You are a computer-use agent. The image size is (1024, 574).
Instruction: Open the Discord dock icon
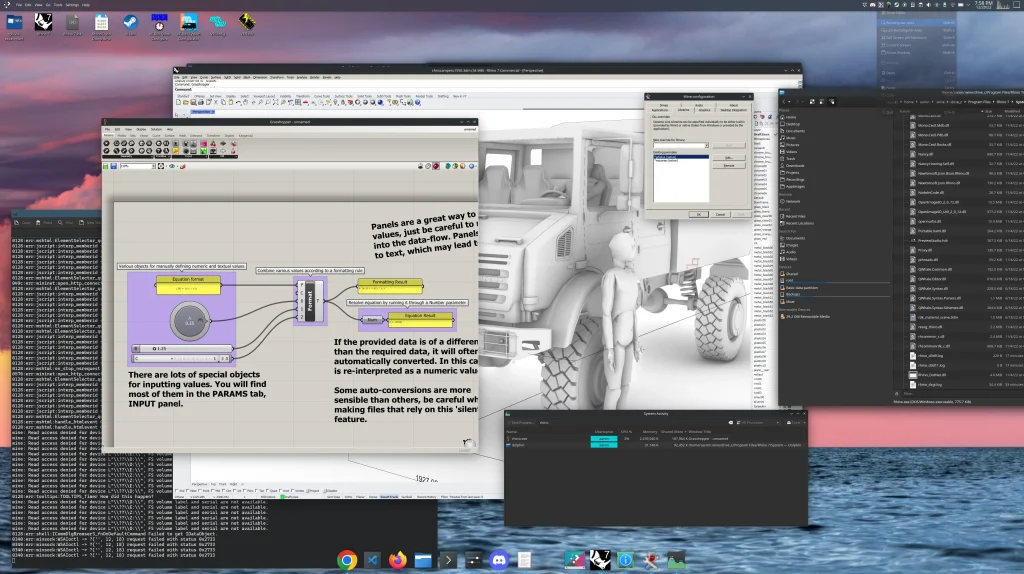click(499, 560)
